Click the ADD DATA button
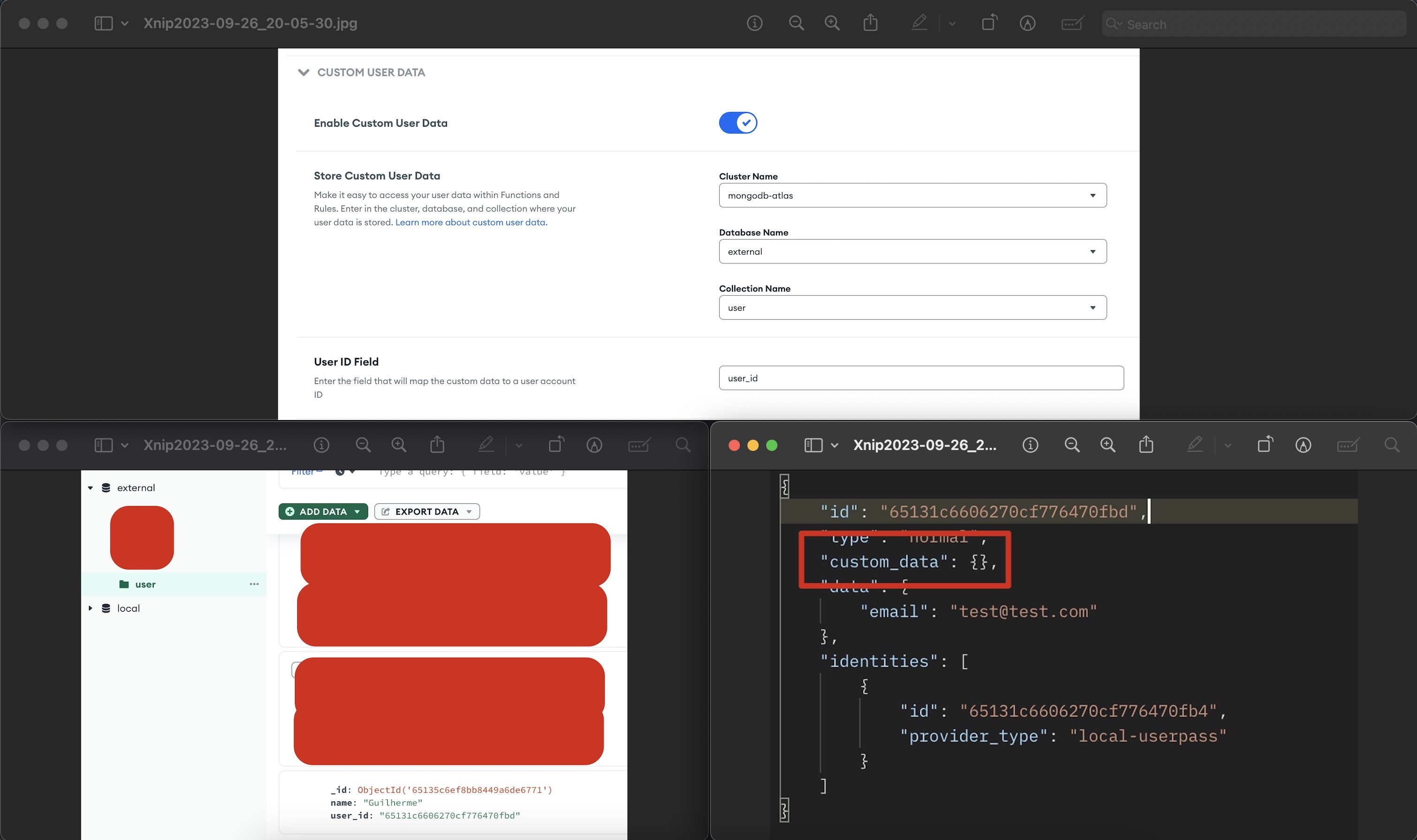Screen dimensions: 1417x840 click(x=323, y=512)
